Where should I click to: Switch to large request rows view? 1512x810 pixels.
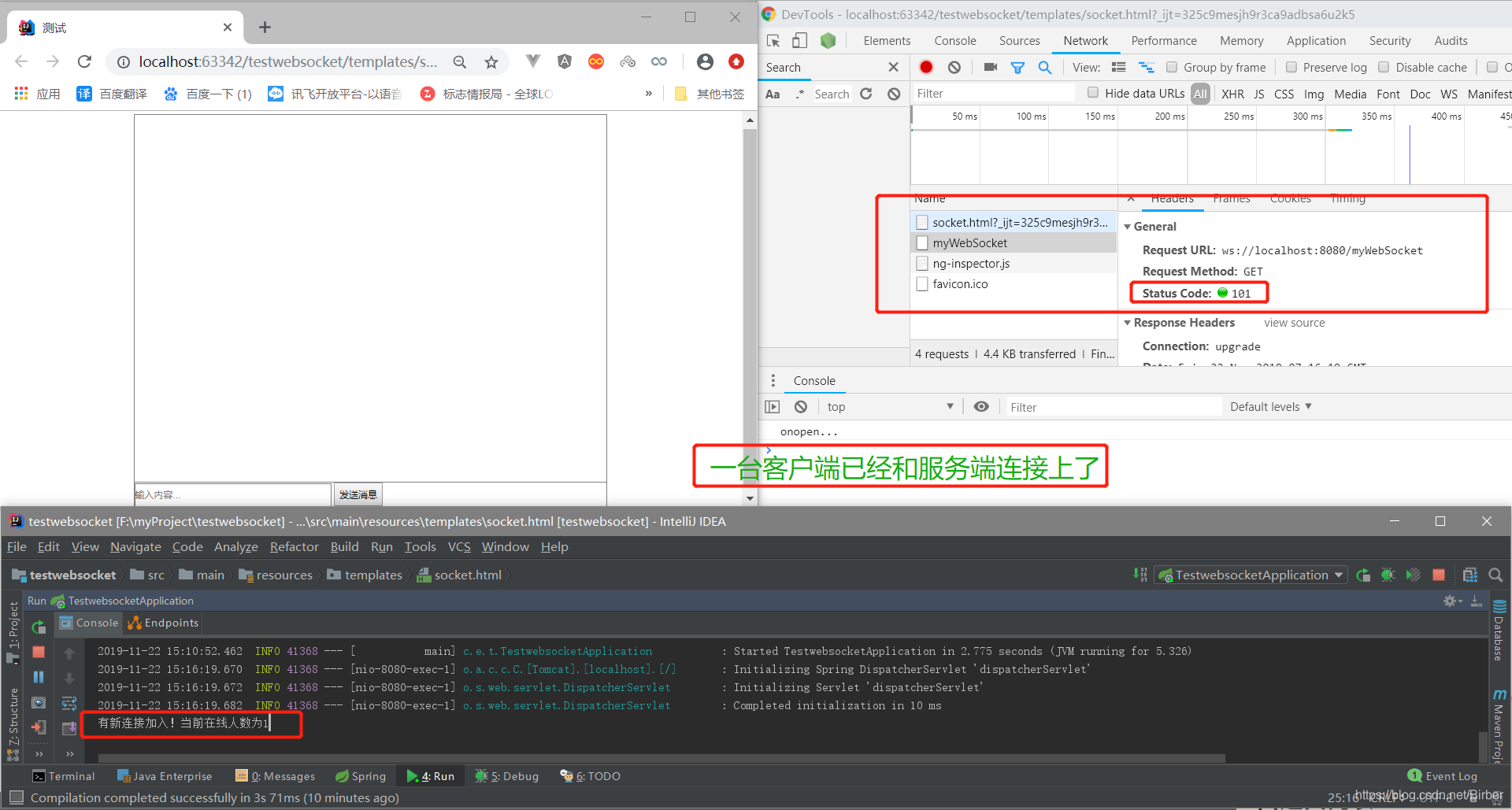(x=1118, y=67)
